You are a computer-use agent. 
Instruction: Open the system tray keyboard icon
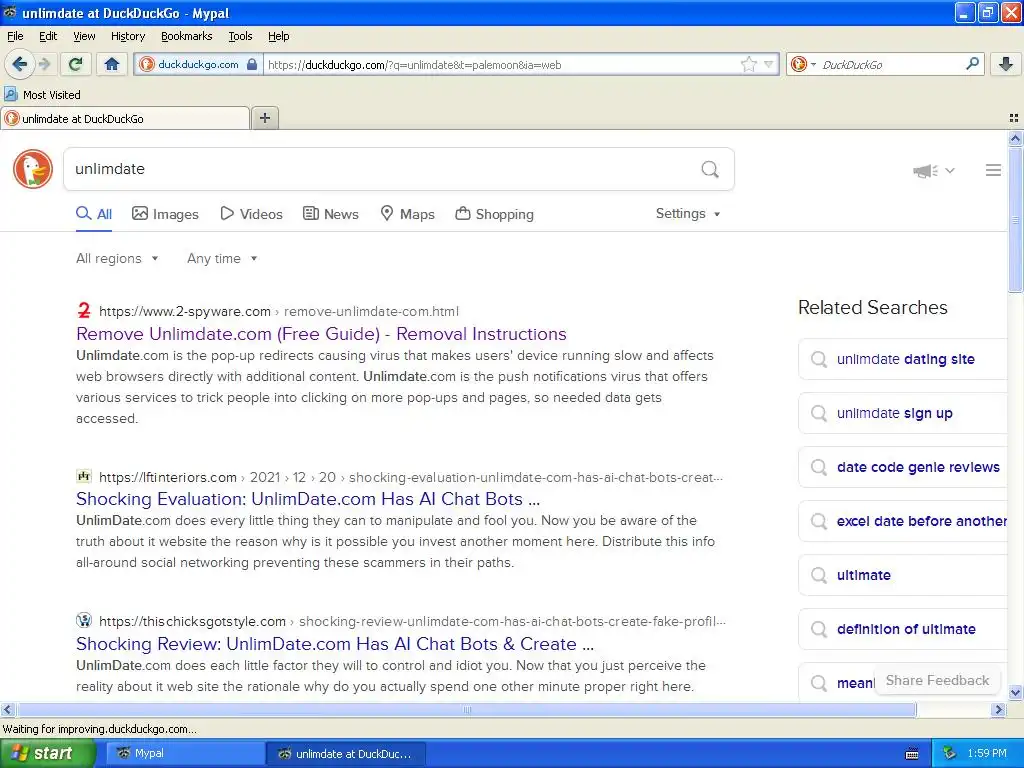tap(912, 754)
